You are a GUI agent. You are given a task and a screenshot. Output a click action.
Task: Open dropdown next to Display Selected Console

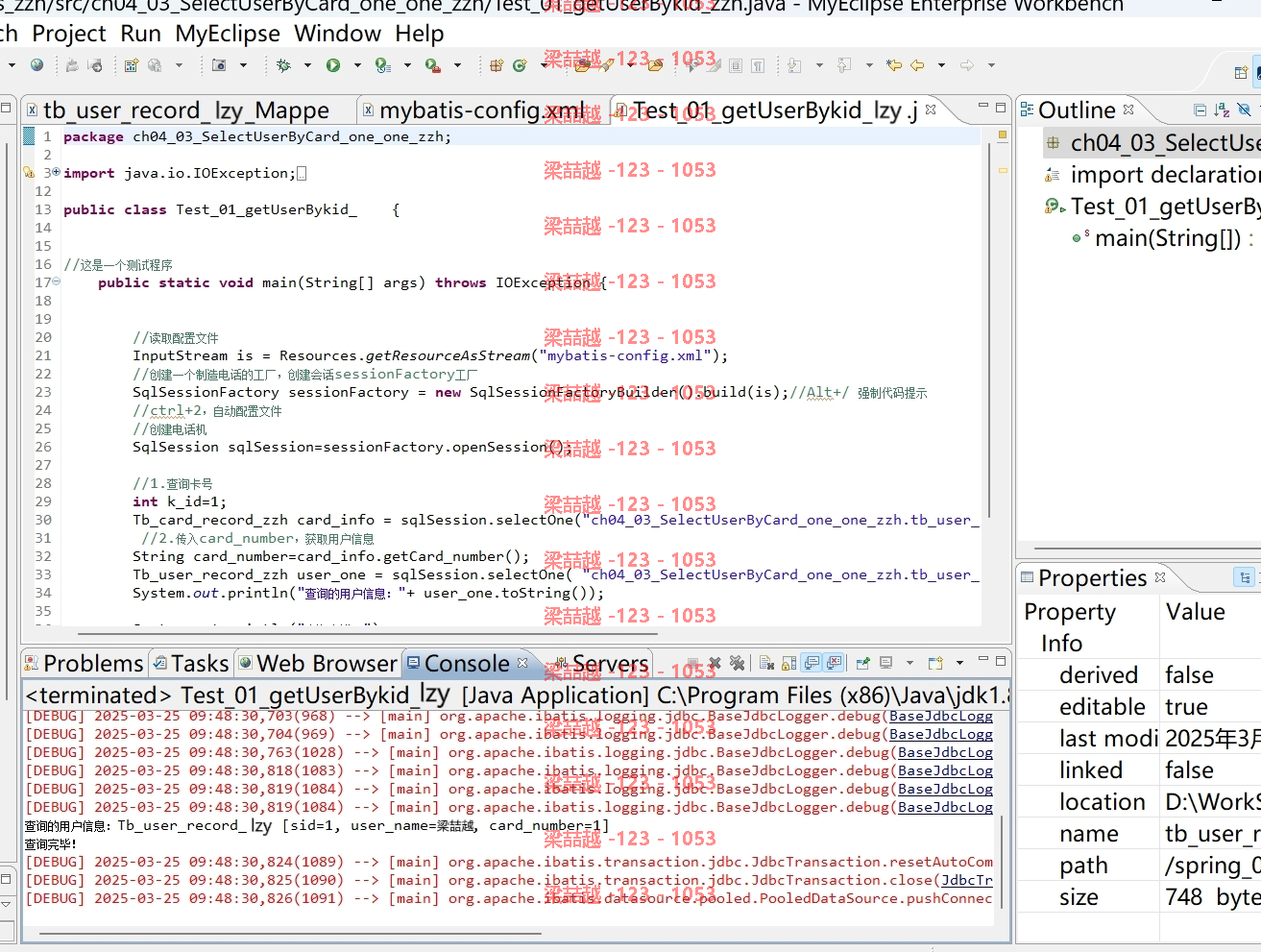tap(909, 663)
